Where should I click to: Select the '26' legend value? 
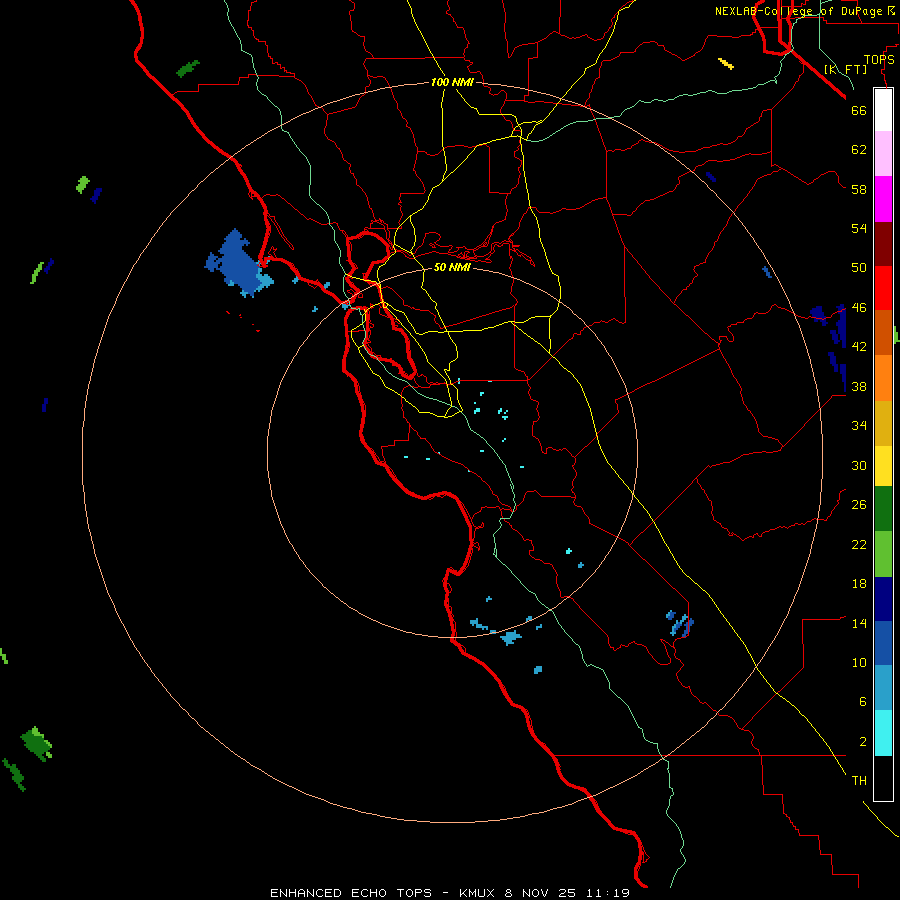(859, 505)
